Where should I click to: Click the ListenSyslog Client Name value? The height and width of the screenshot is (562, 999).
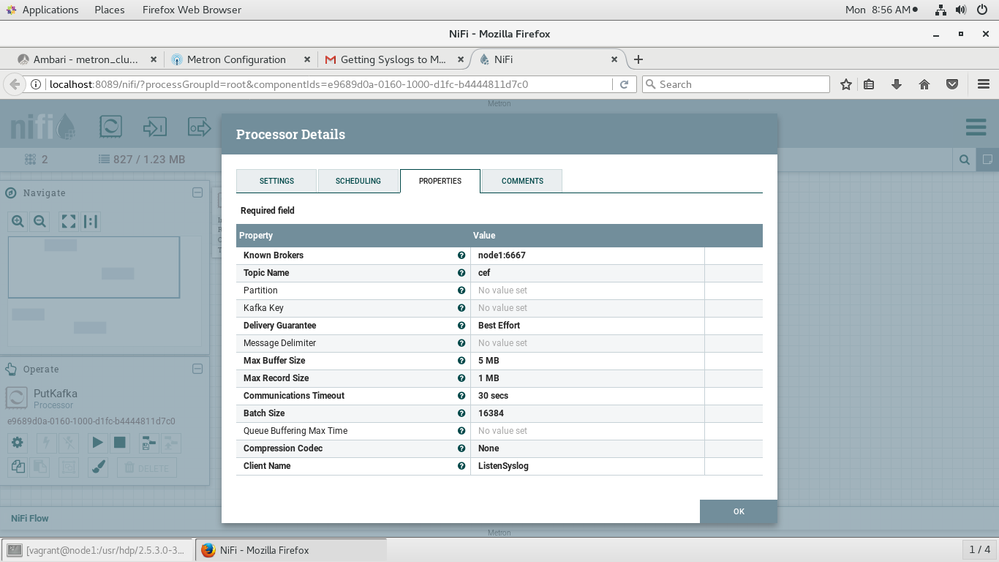click(x=503, y=466)
